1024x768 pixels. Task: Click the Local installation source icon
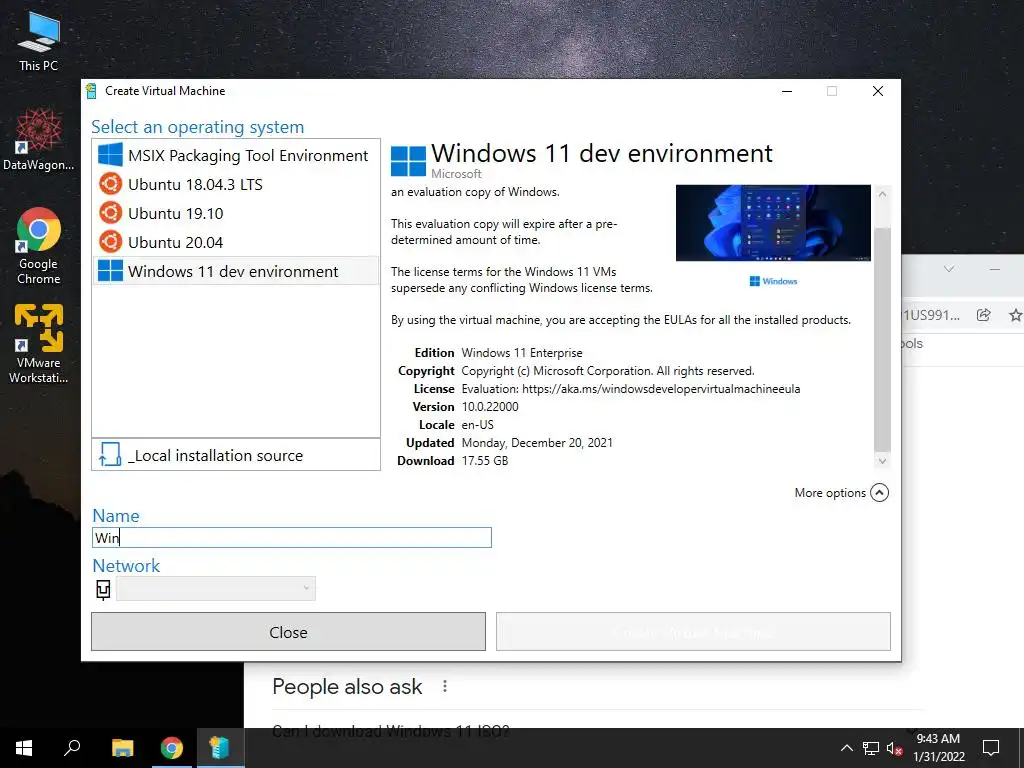pyautogui.click(x=109, y=455)
